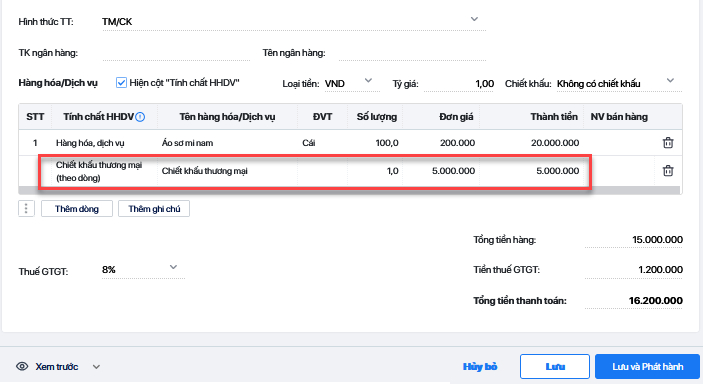This screenshot has width=703, height=384.
Task: Click Lưu và Phát hành button
Action: 647,367
